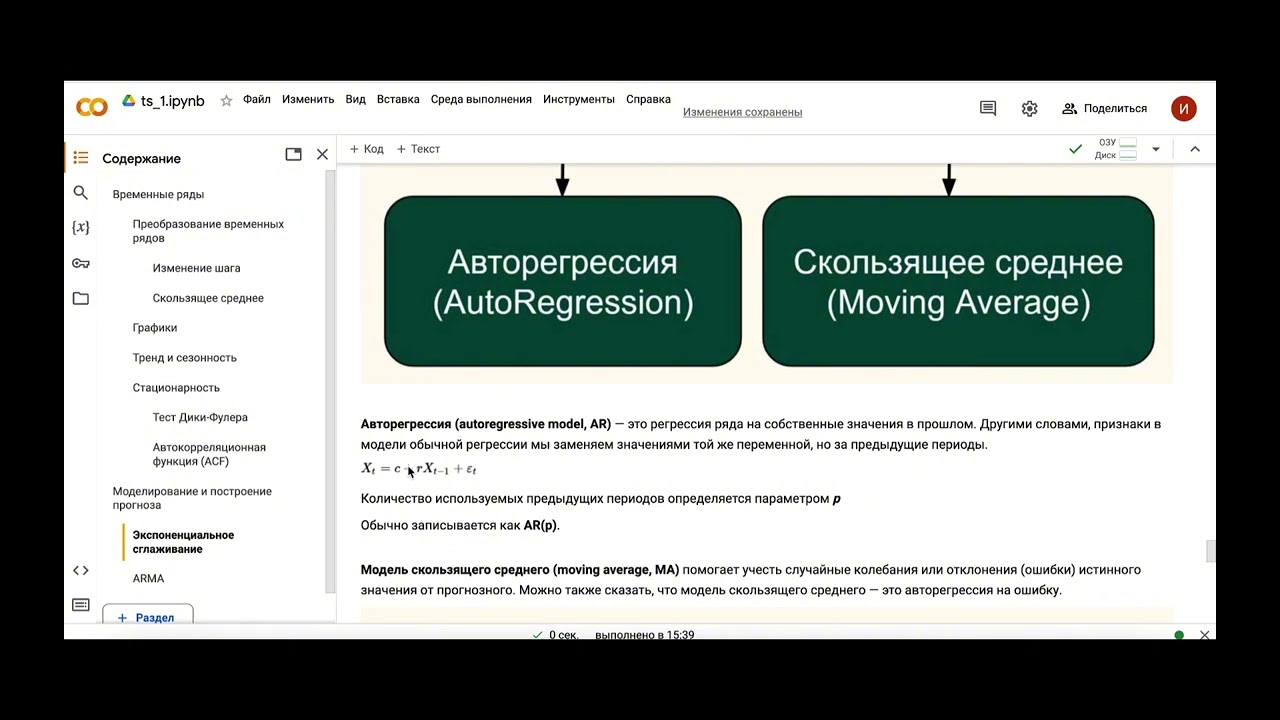This screenshot has height=720, width=1280.
Task: Open the search sidebar icon
Action: pyautogui.click(x=81, y=193)
